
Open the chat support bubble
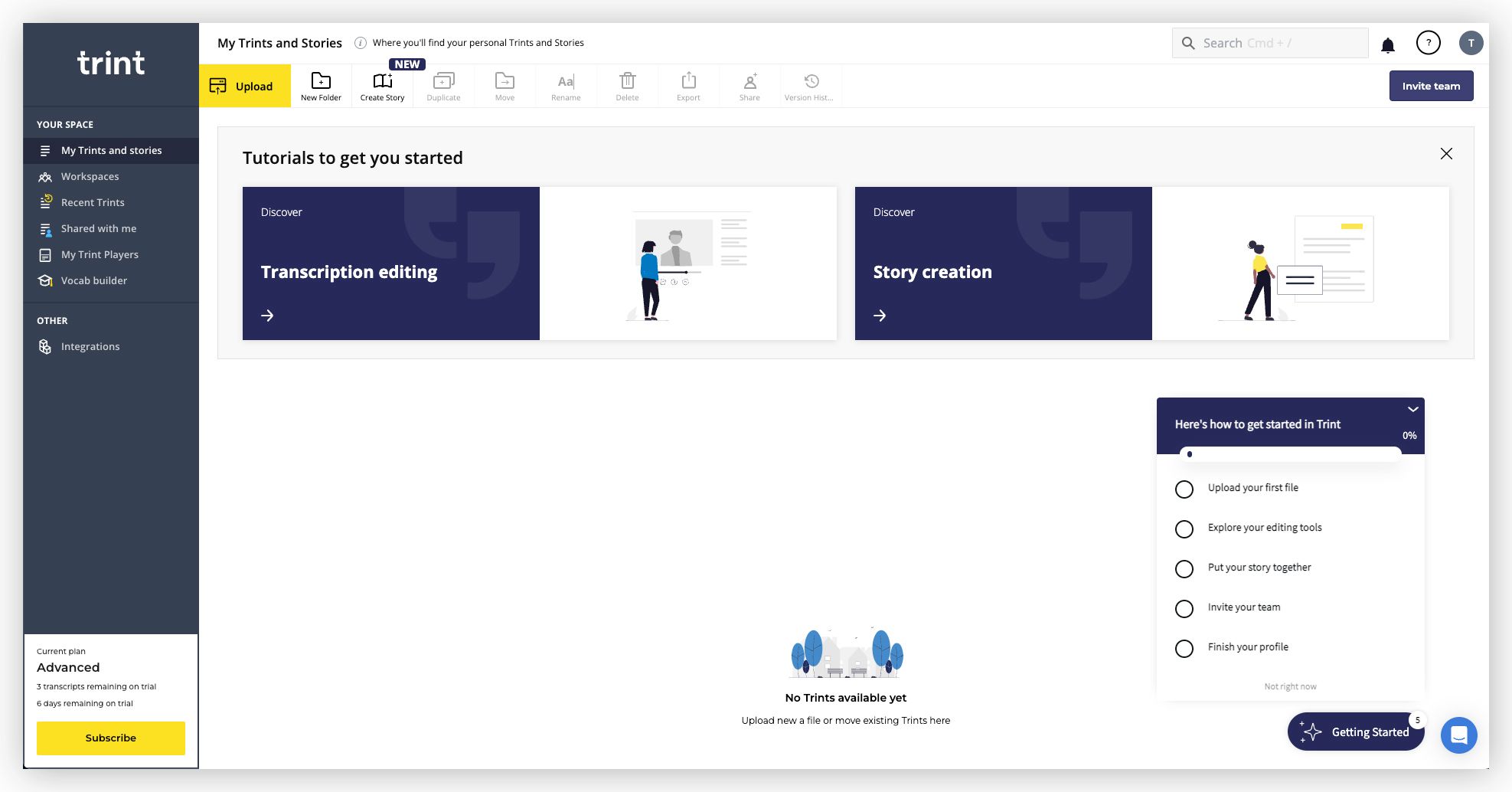click(x=1459, y=735)
